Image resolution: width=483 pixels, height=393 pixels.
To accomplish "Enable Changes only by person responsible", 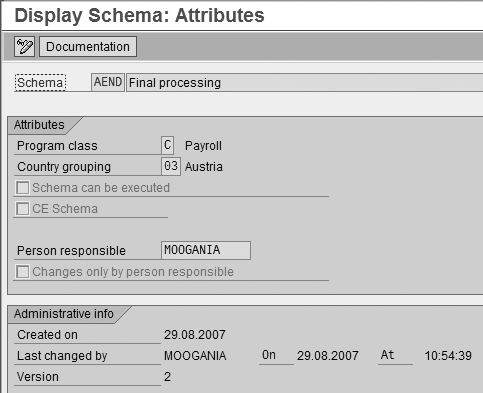I will click(23, 272).
